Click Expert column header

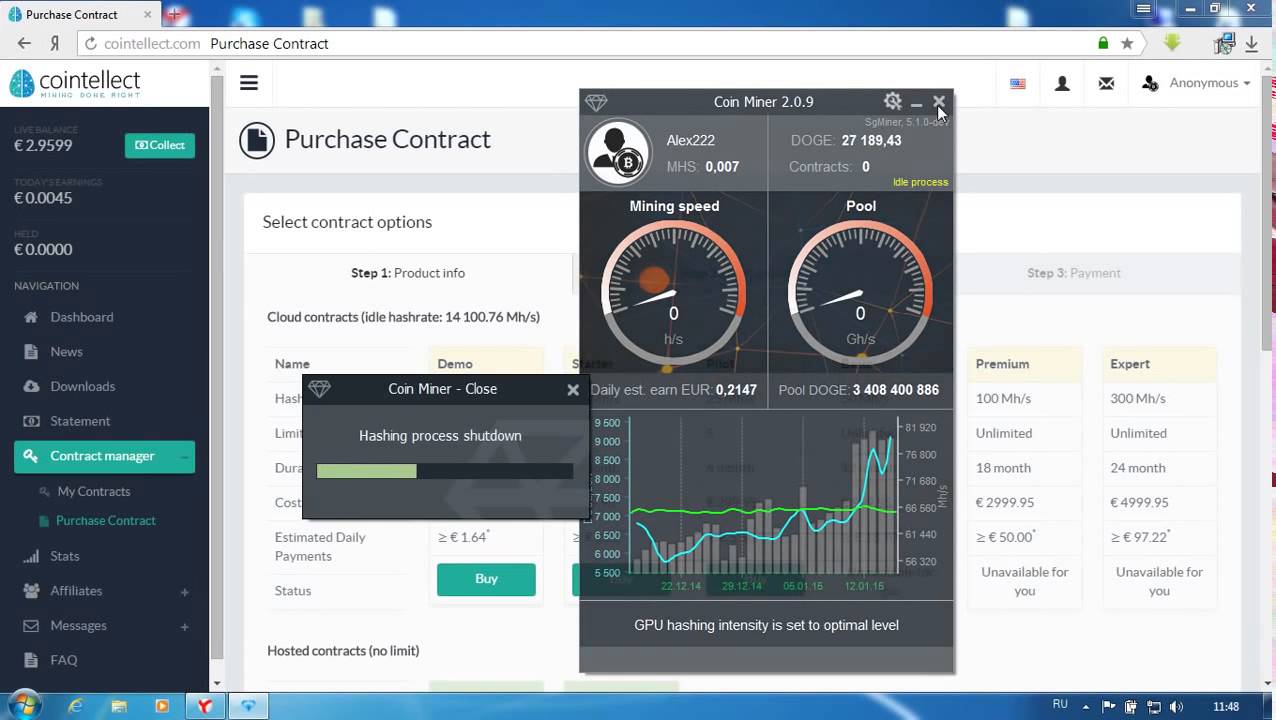(x=1159, y=364)
